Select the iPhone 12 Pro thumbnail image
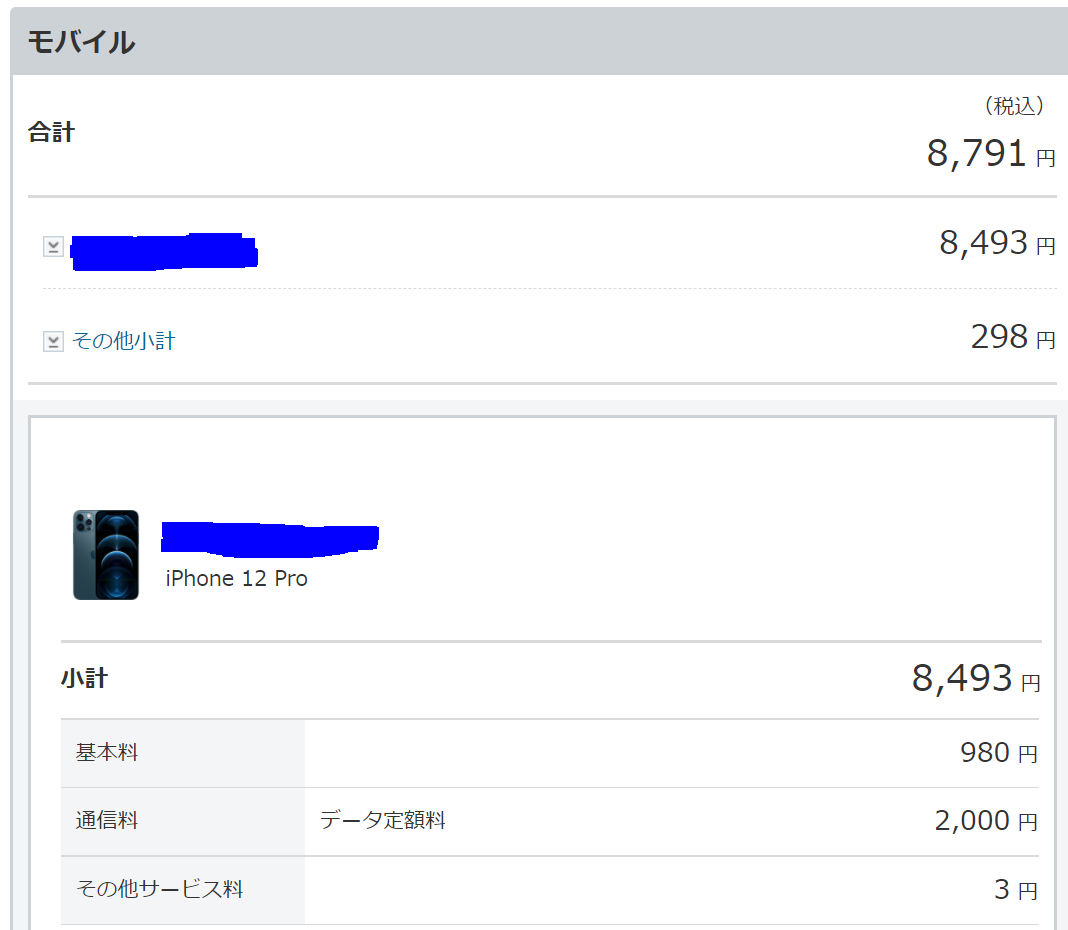 point(106,555)
